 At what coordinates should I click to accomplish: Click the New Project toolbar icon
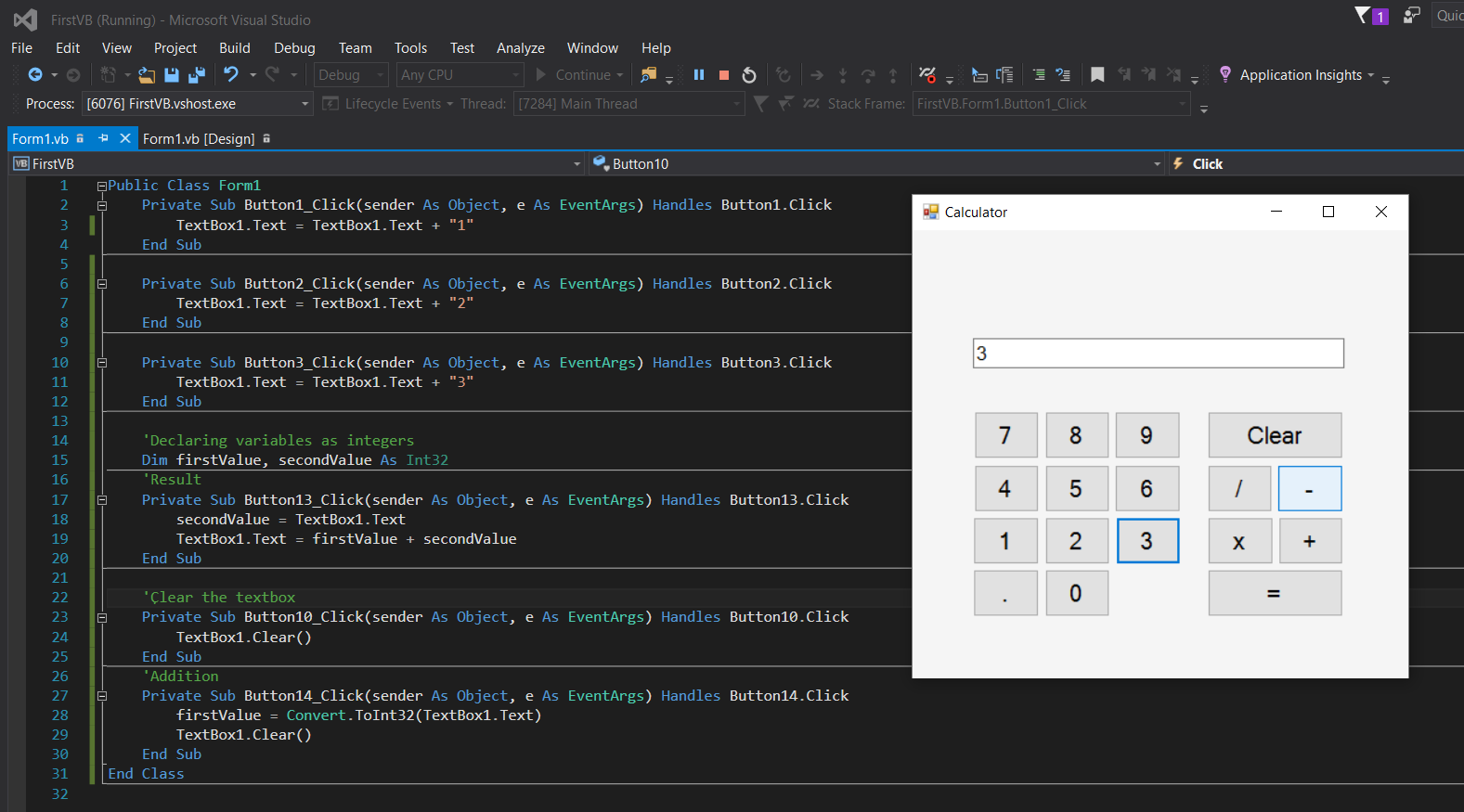pyautogui.click(x=109, y=75)
